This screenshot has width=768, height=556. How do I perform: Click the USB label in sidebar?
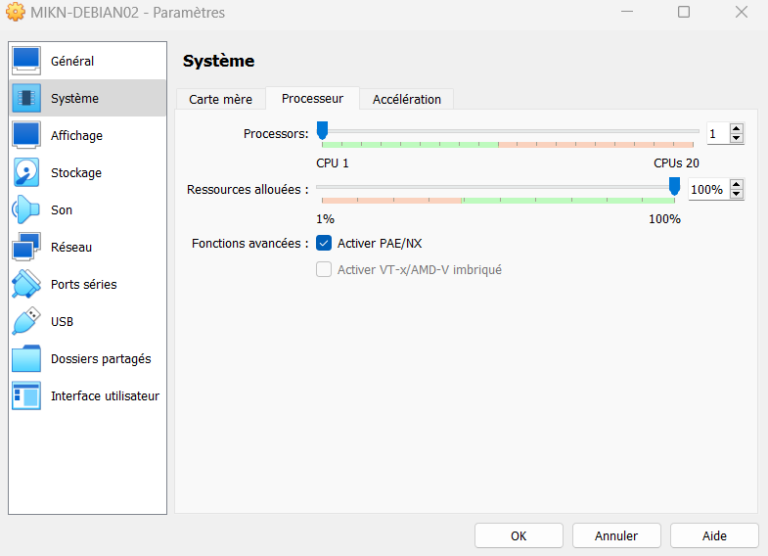(x=62, y=321)
